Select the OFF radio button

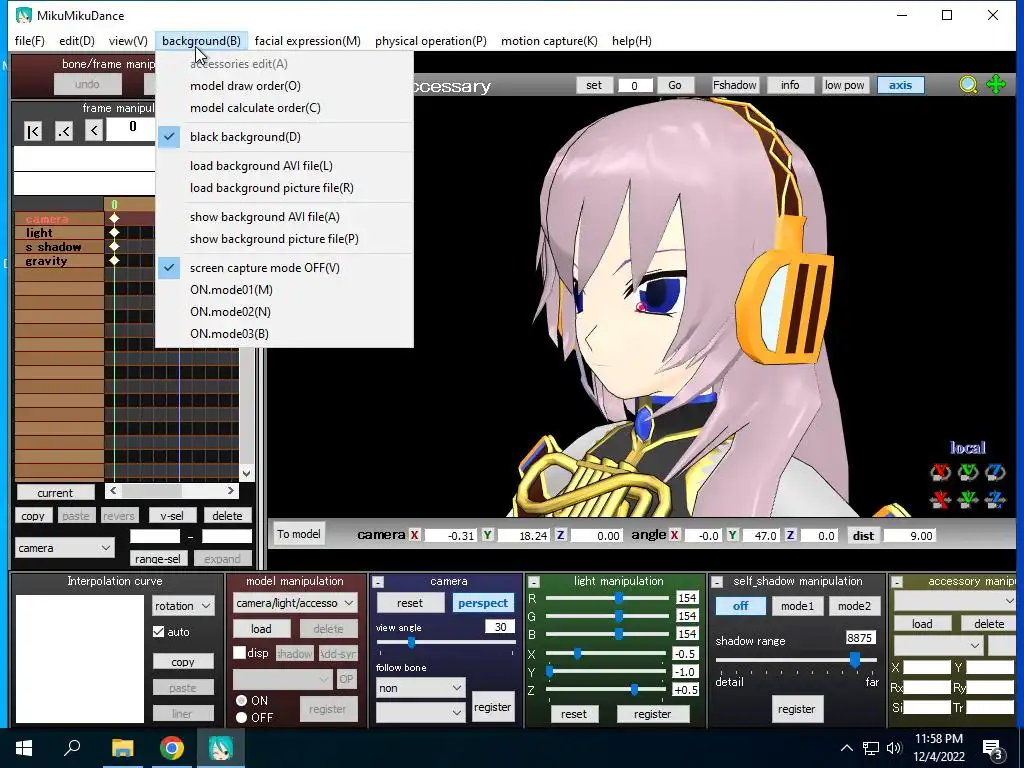pos(242,717)
